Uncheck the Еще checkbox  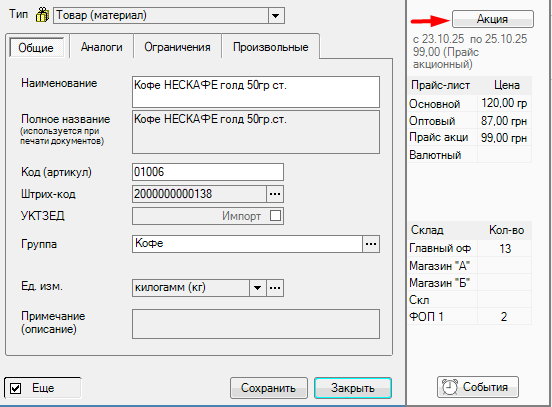pos(15,388)
